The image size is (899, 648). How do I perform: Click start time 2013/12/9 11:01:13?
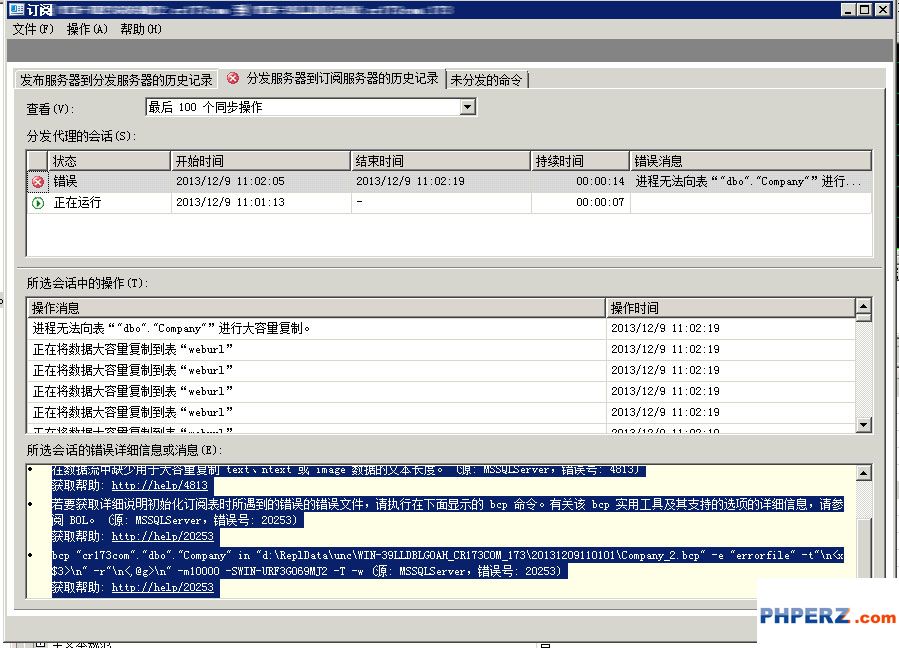pos(230,202)
